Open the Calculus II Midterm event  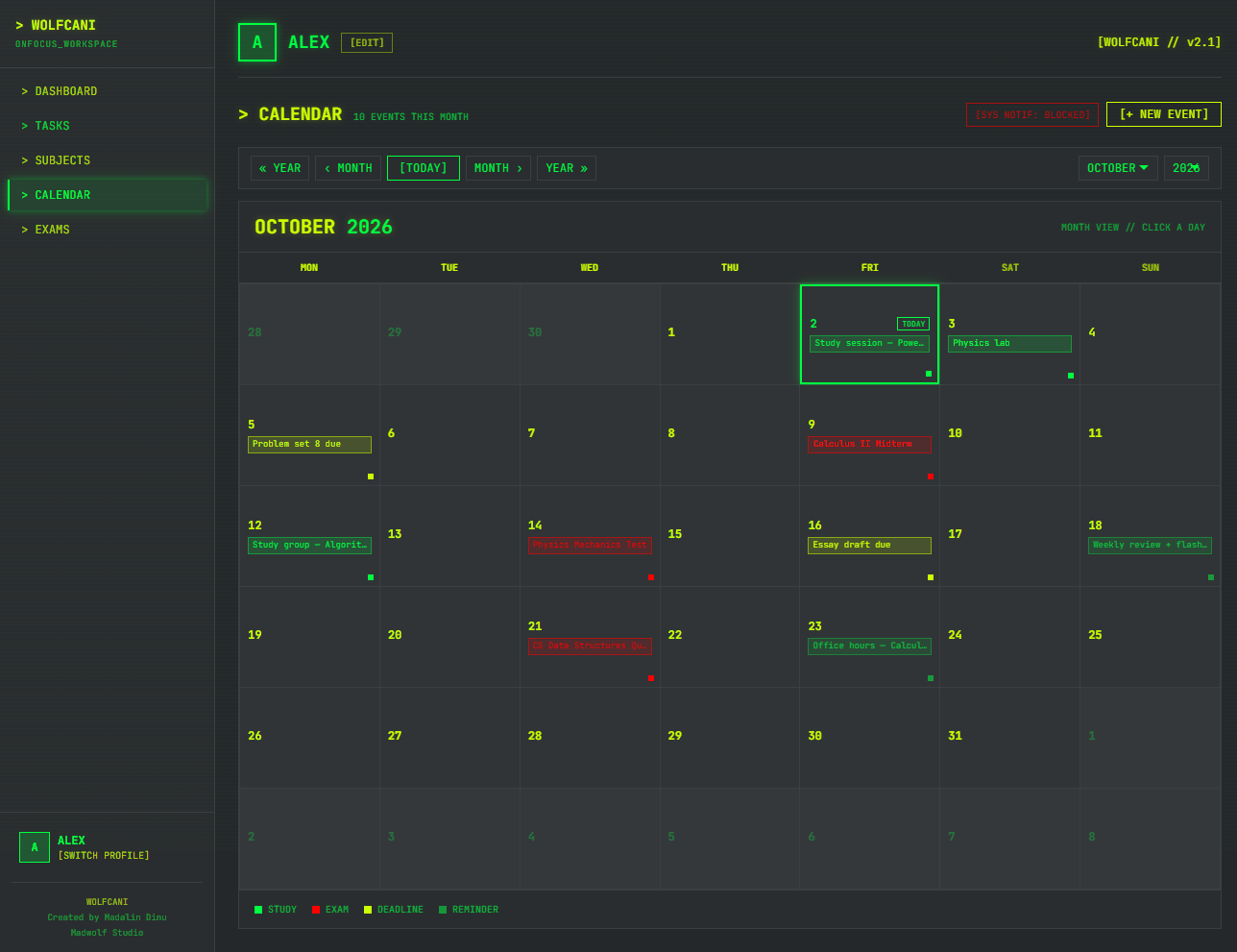tap(869, 444)
